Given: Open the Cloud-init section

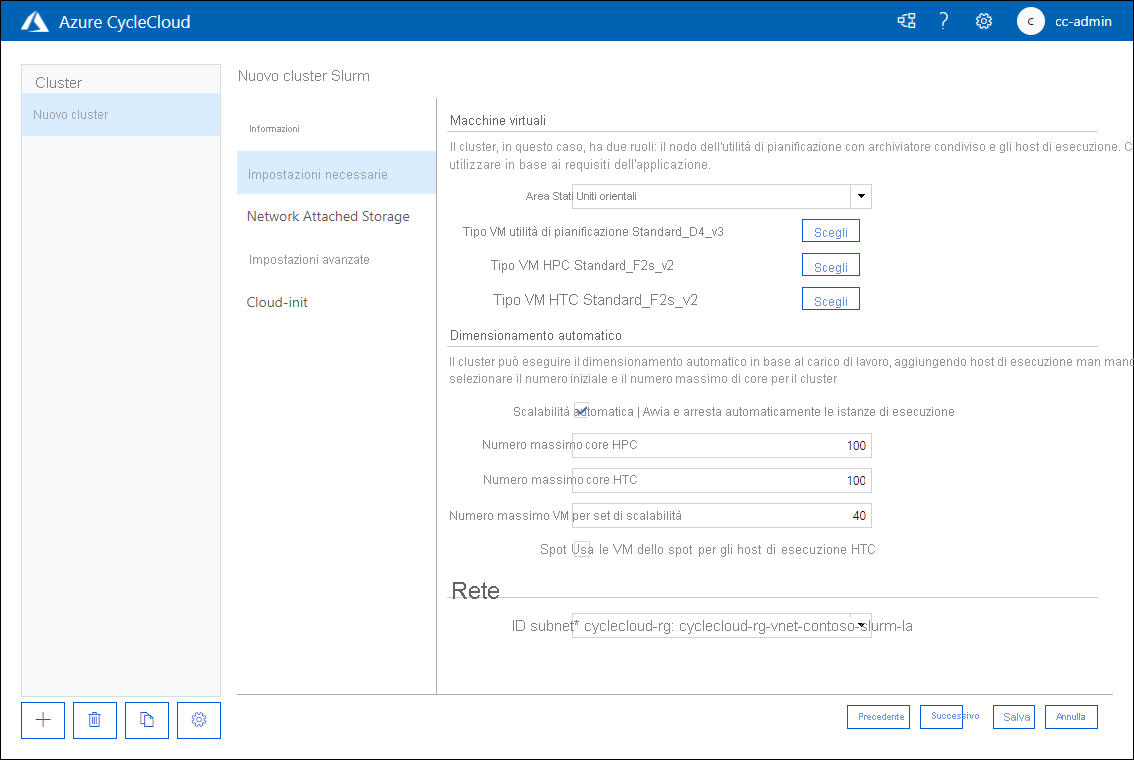Looking at the screenshot, I should click(277, 302).
